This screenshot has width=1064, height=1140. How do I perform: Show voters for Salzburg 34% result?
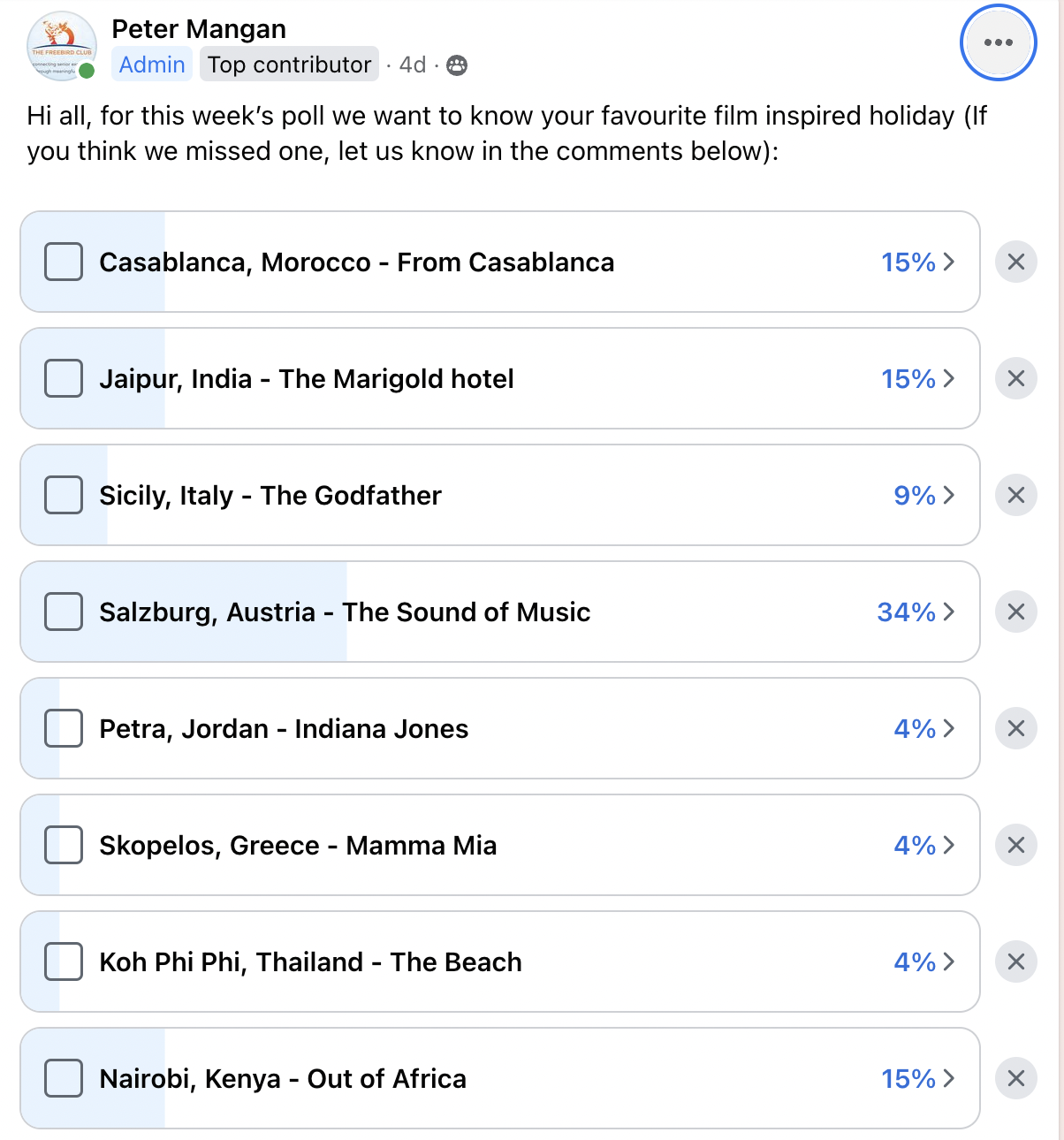(x=916, y=612)
